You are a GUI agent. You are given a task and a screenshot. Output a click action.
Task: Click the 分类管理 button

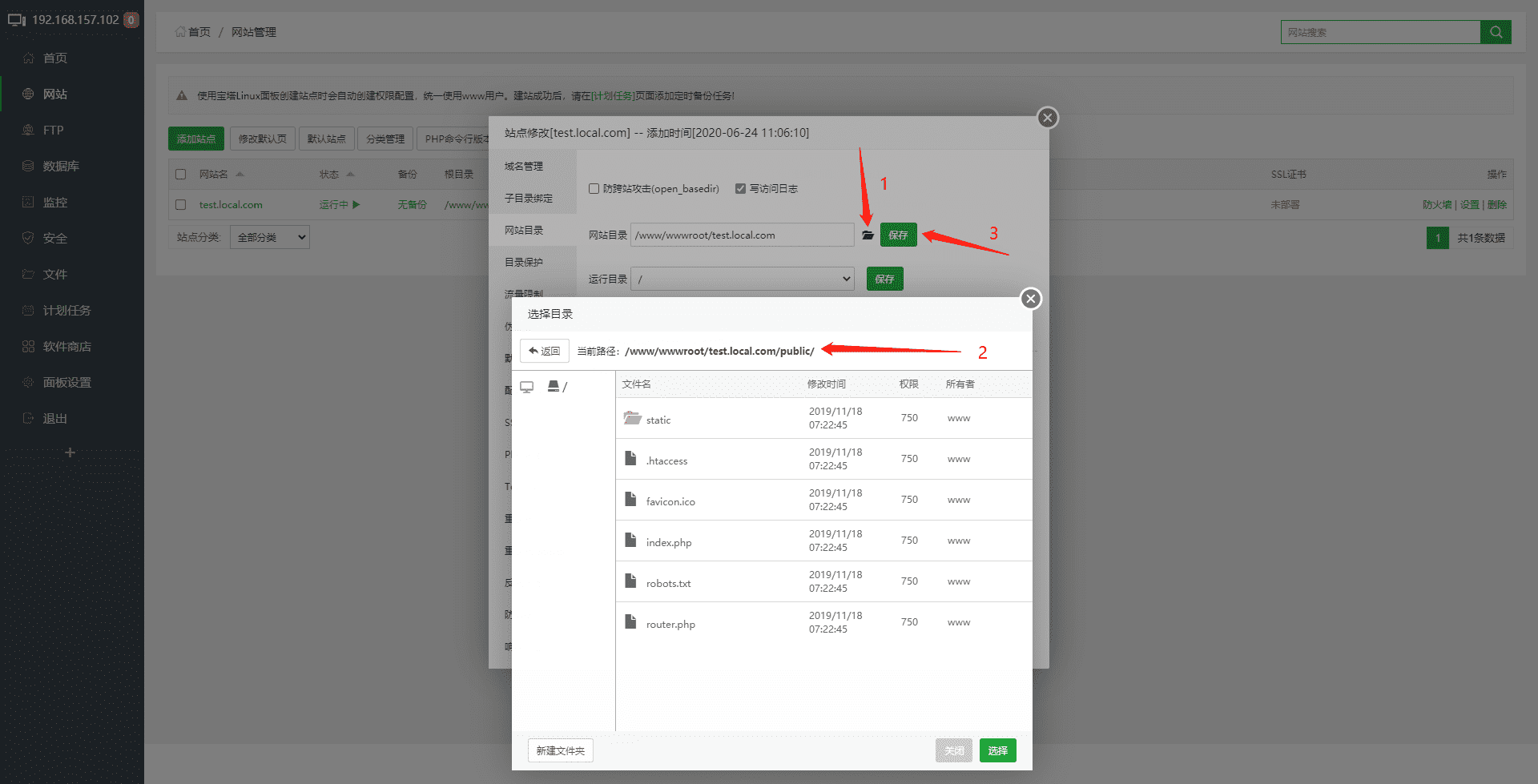385,139
